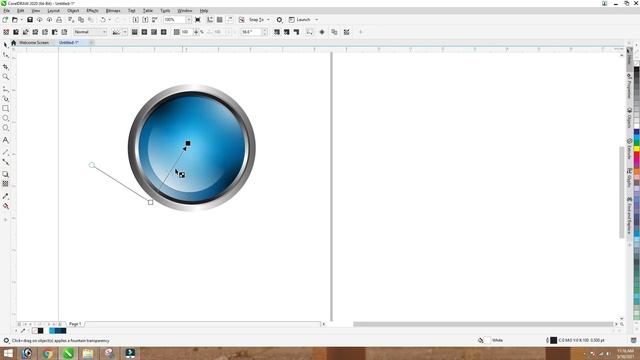
Task: Open the Objects docker tab
Action: (x=629, y=119)
